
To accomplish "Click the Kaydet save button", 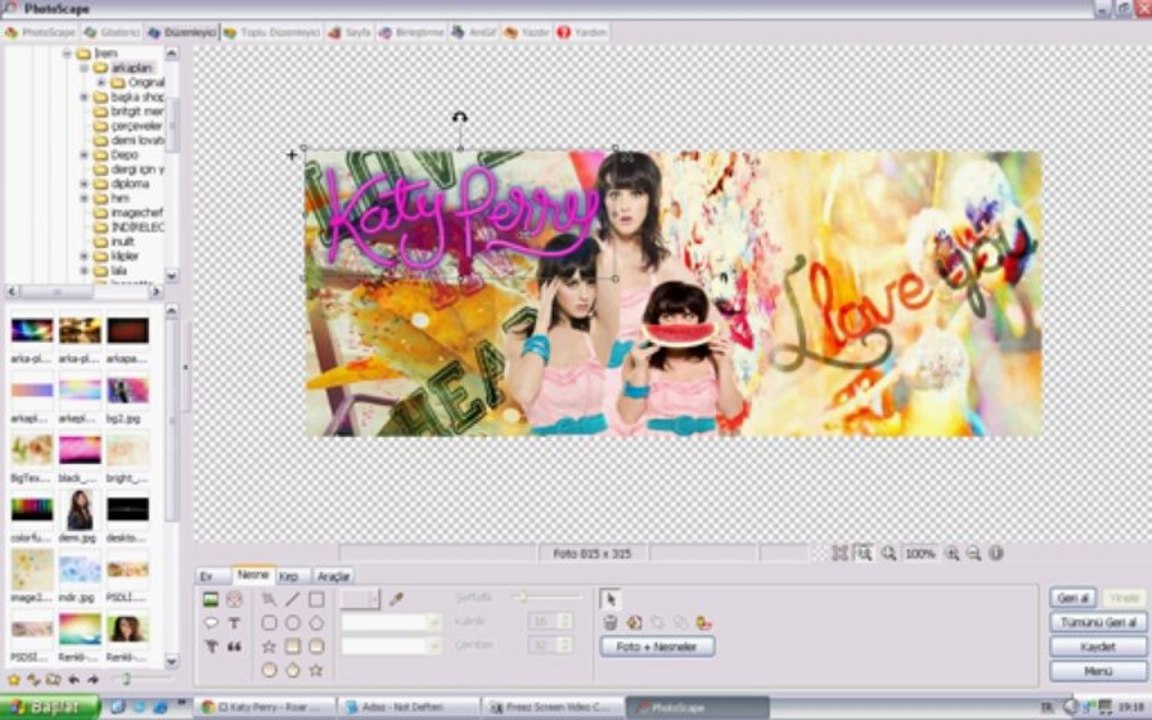I will pyautogui.click(x=1098, y=647).
